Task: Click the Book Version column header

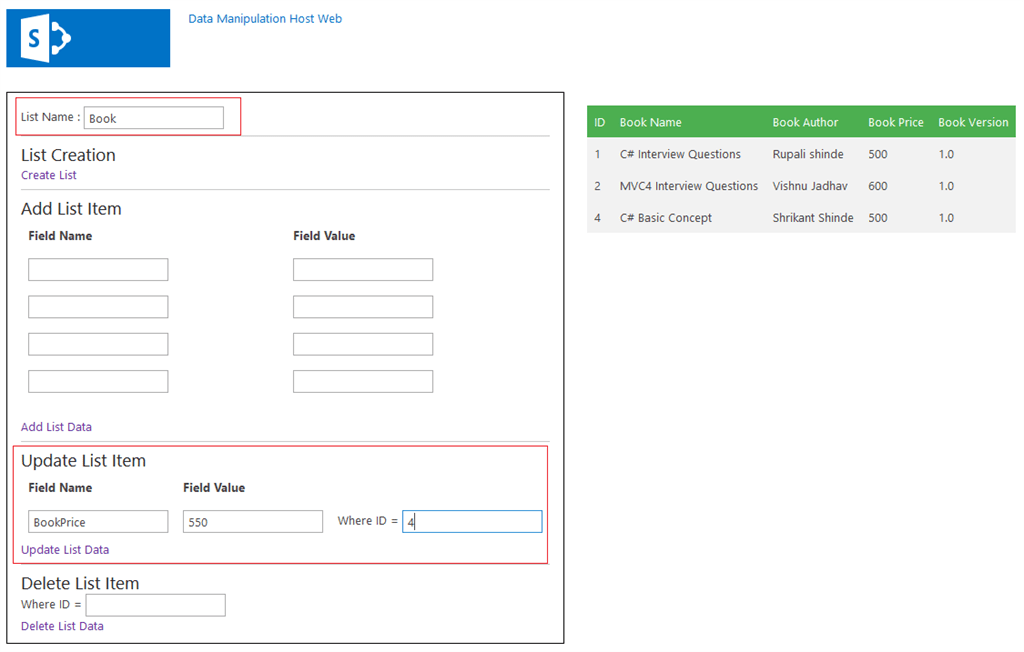Action: 973,122
